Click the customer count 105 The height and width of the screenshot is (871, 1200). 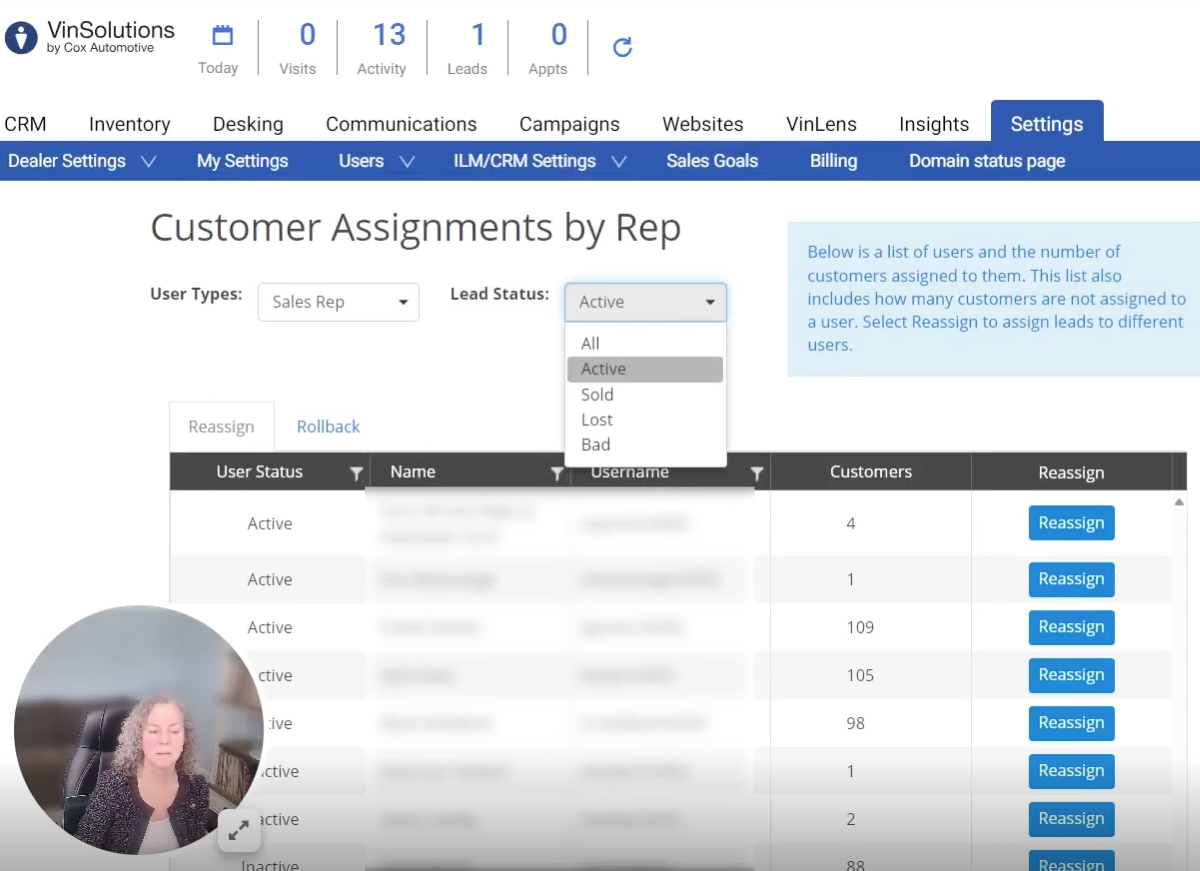coord(860,675)
